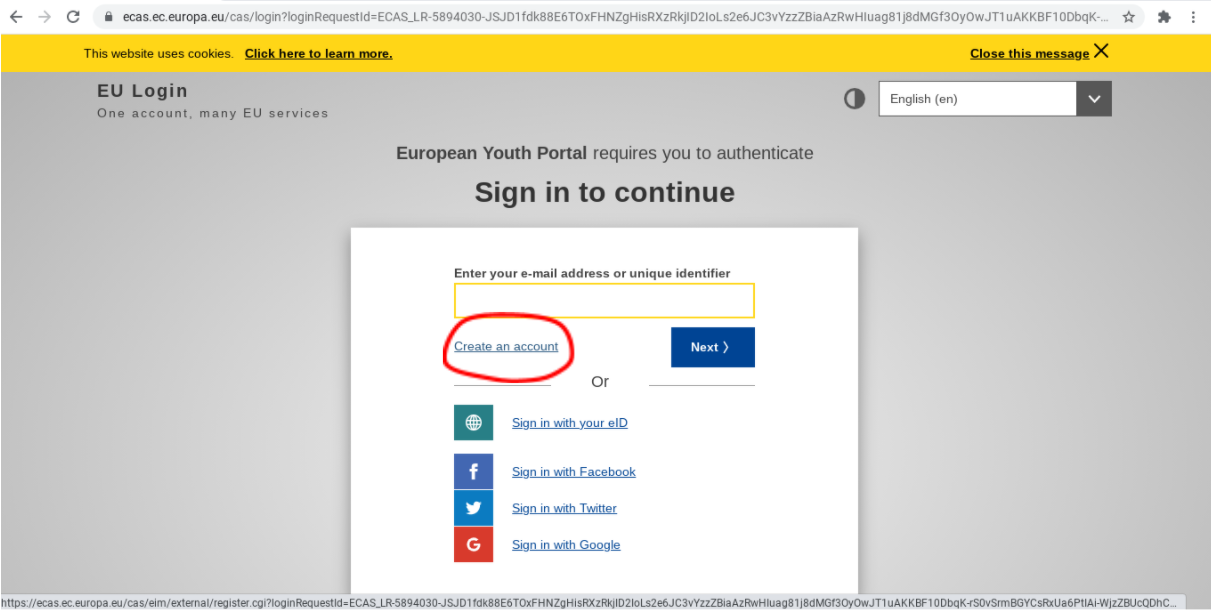
Task: Click the Google G icon
Action: (473, 544)
